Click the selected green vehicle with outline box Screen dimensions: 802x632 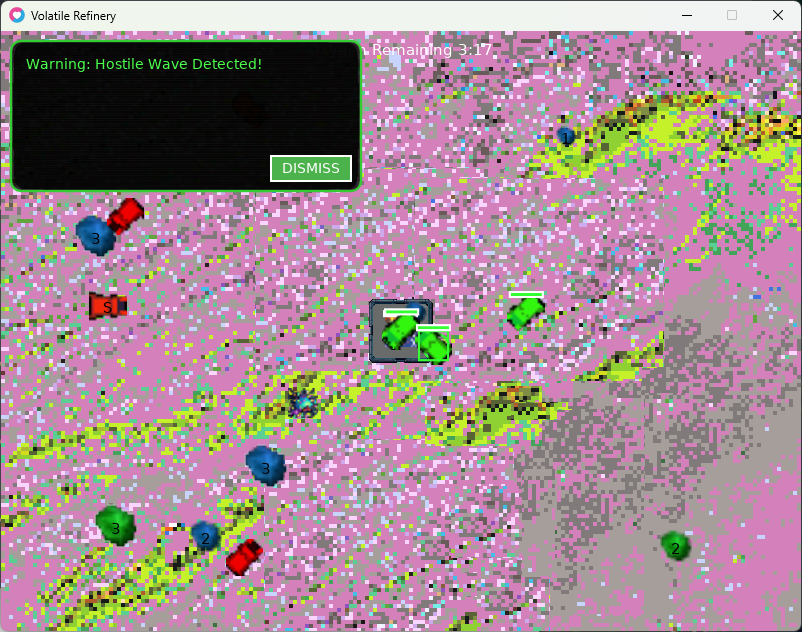click(434, 346)
